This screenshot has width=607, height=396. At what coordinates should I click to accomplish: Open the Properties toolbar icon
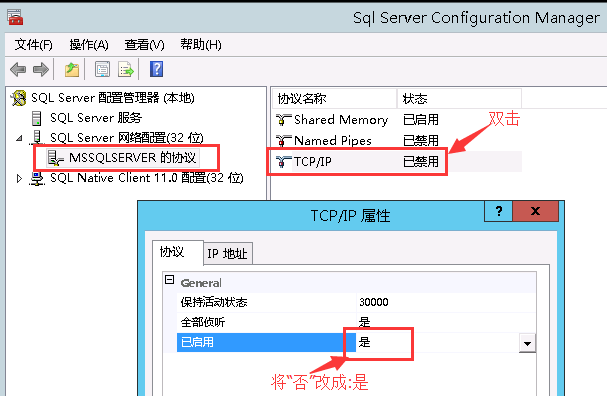(102, 70)
